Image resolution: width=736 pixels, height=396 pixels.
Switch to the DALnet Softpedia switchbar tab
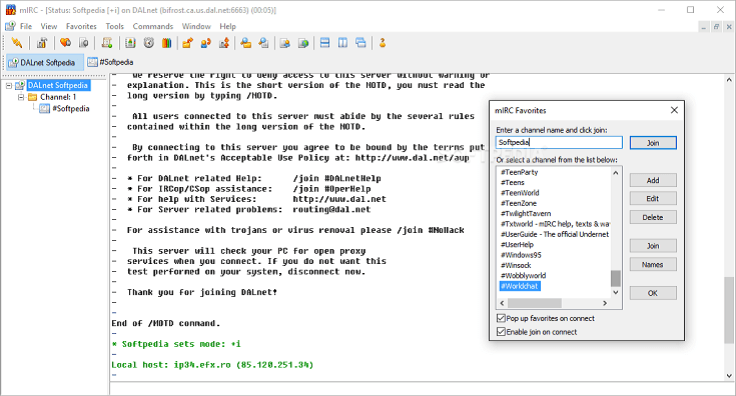tap(45, 62)
